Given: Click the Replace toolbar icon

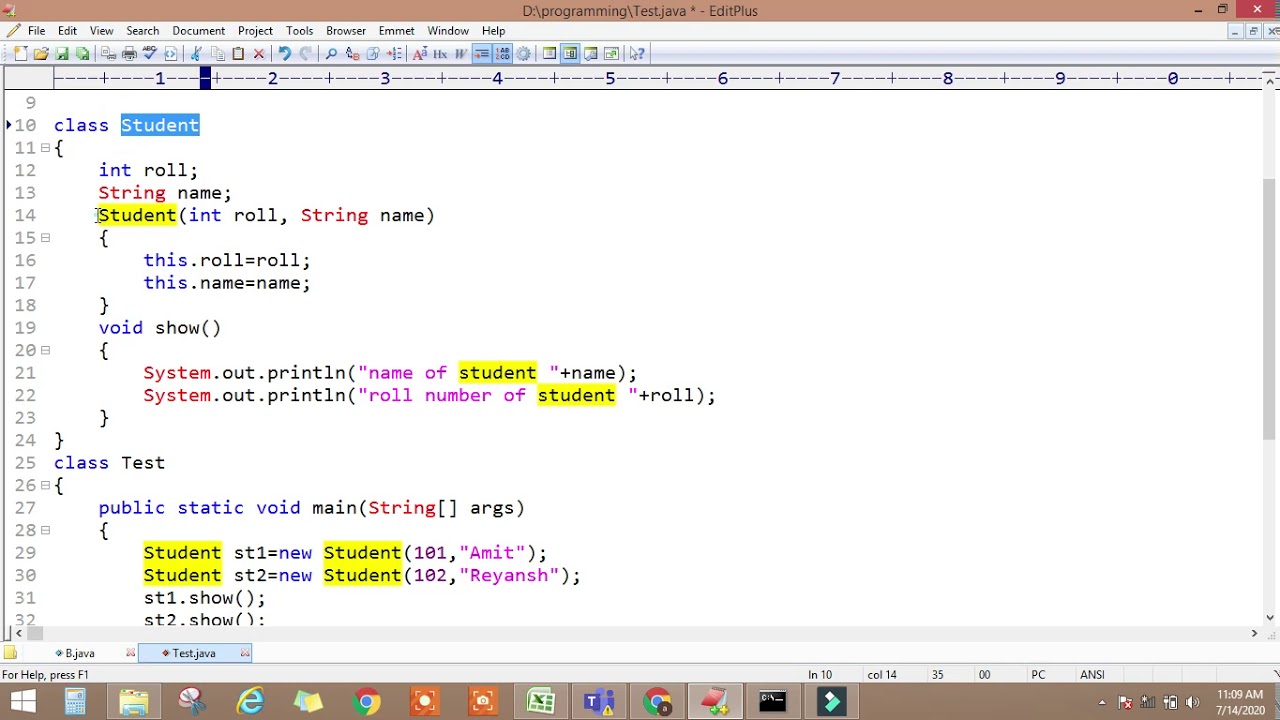Looking at the screenshot, I should (x=352, y=53).
